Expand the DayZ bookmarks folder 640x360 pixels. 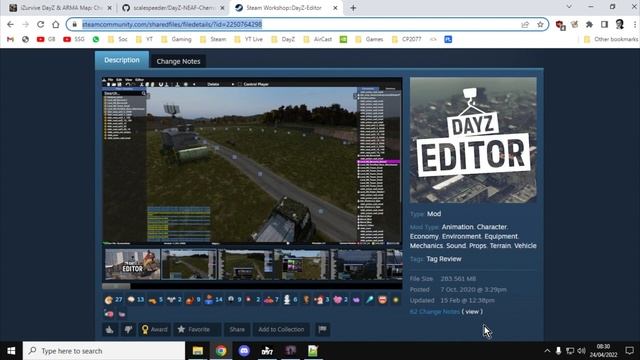pos(283,39)
